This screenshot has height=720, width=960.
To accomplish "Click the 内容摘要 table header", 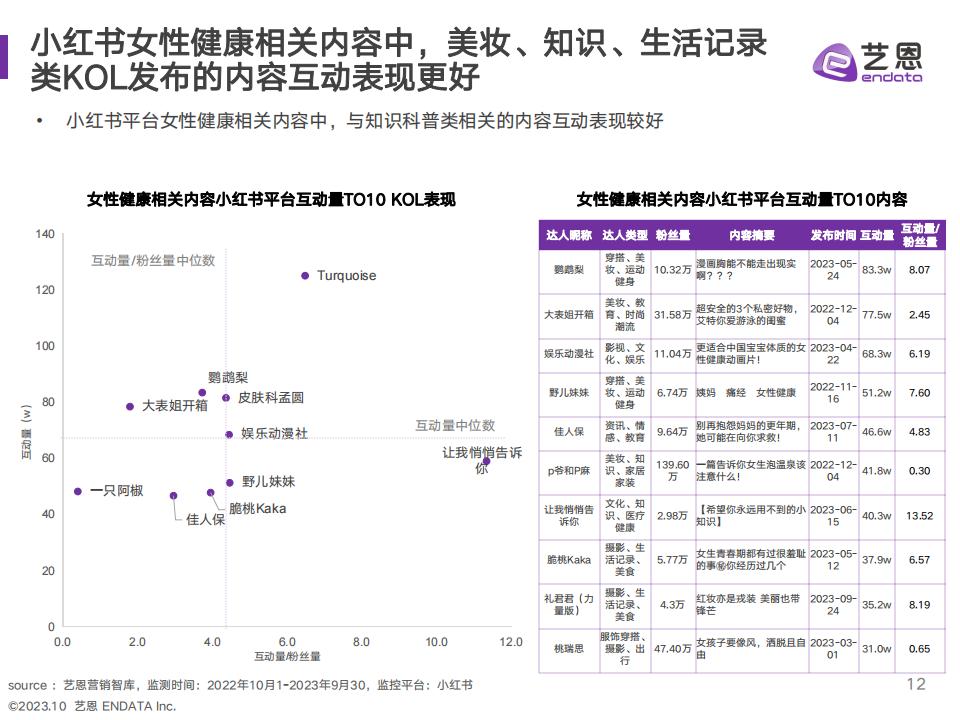I will pyautogui.click(x=751, y=235).
